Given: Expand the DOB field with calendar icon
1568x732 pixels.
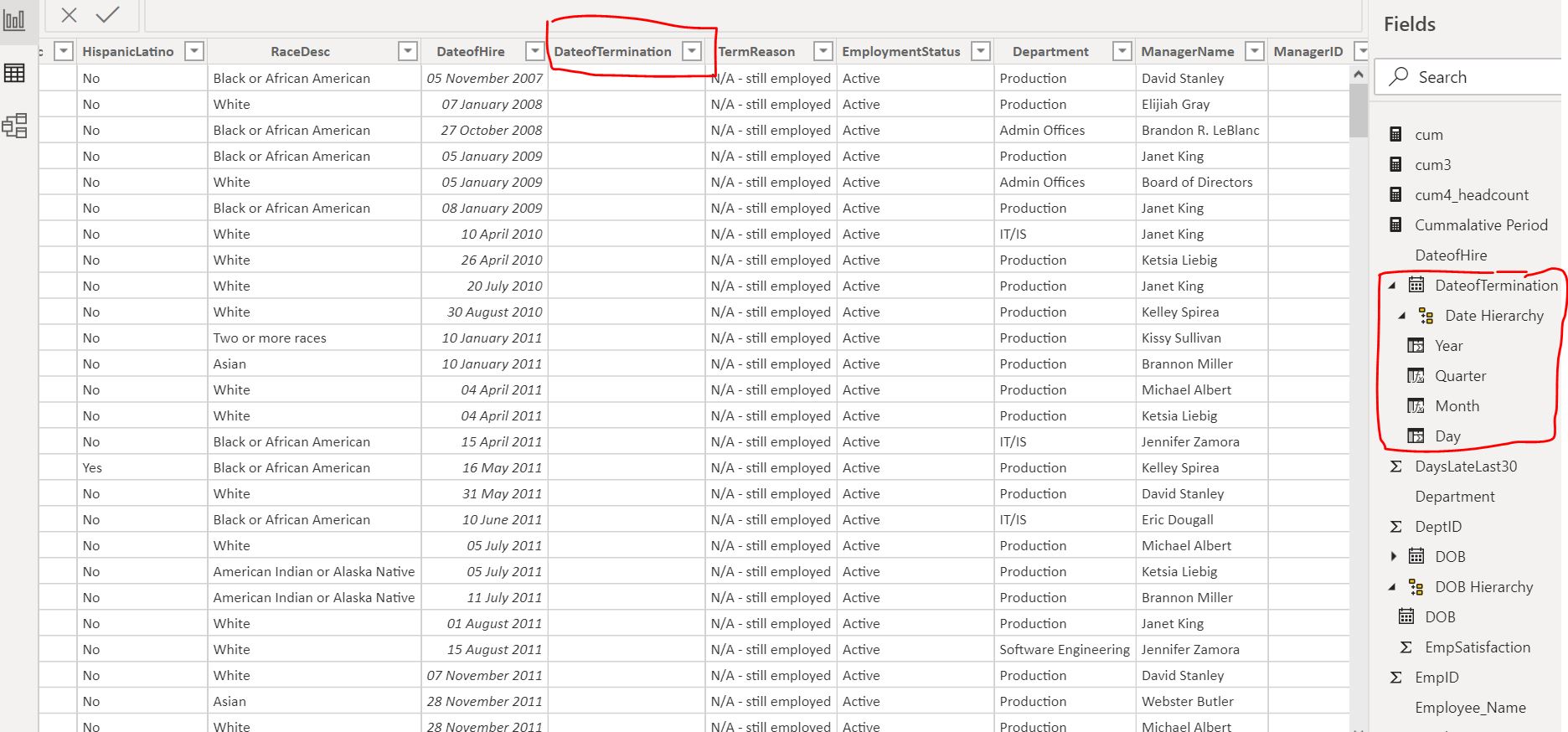Looking at the screenshot, I should pyautogui.click(x=1393, y=556).
